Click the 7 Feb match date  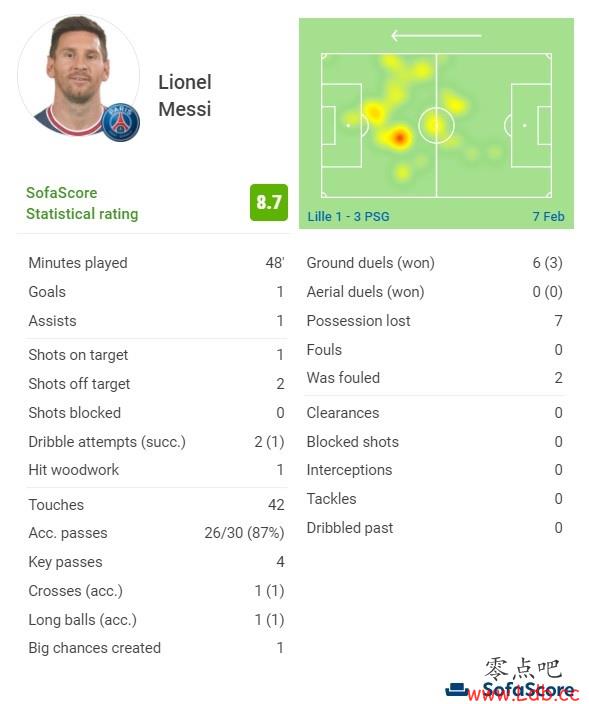(549, 216)
